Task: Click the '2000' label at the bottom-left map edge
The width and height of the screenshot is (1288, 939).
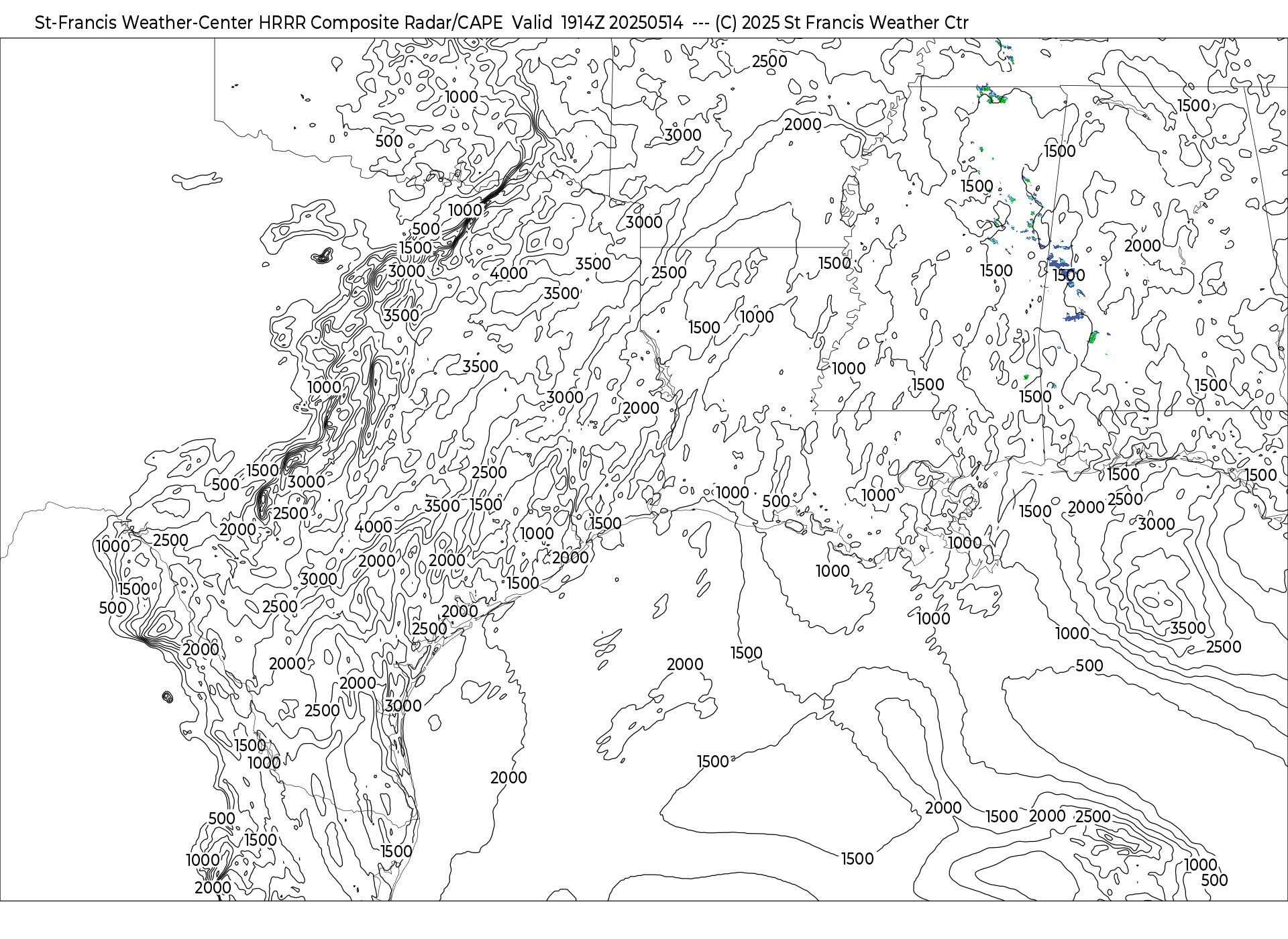Action: coord(213,887)
